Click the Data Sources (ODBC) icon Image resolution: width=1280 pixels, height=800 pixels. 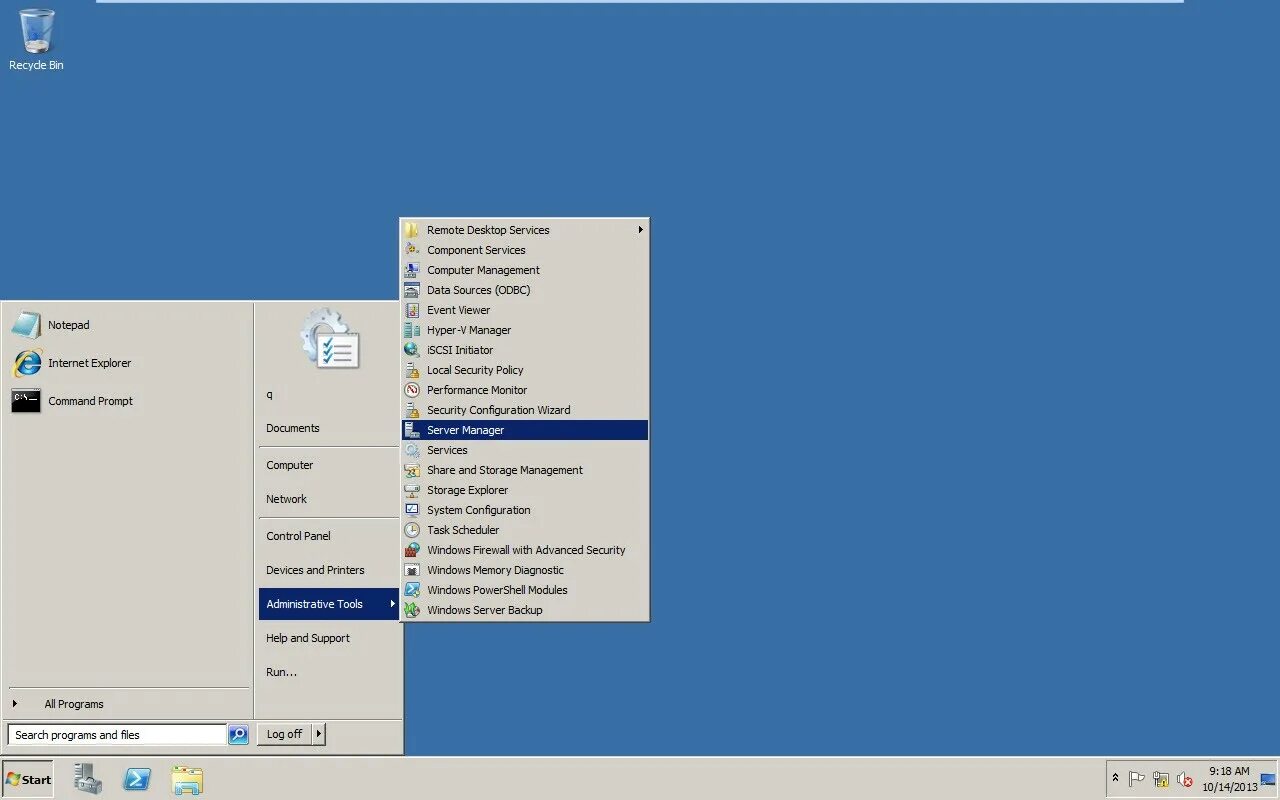tap(412, 290)
